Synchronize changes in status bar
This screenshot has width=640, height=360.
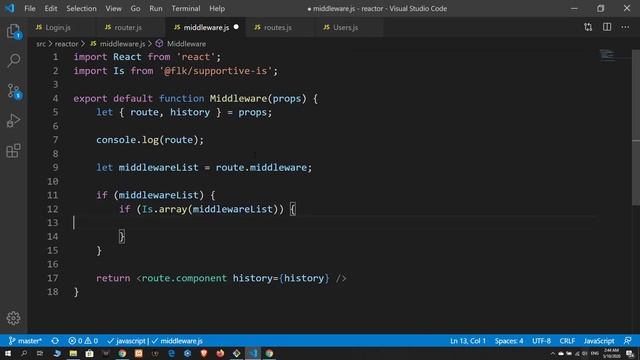55,341
